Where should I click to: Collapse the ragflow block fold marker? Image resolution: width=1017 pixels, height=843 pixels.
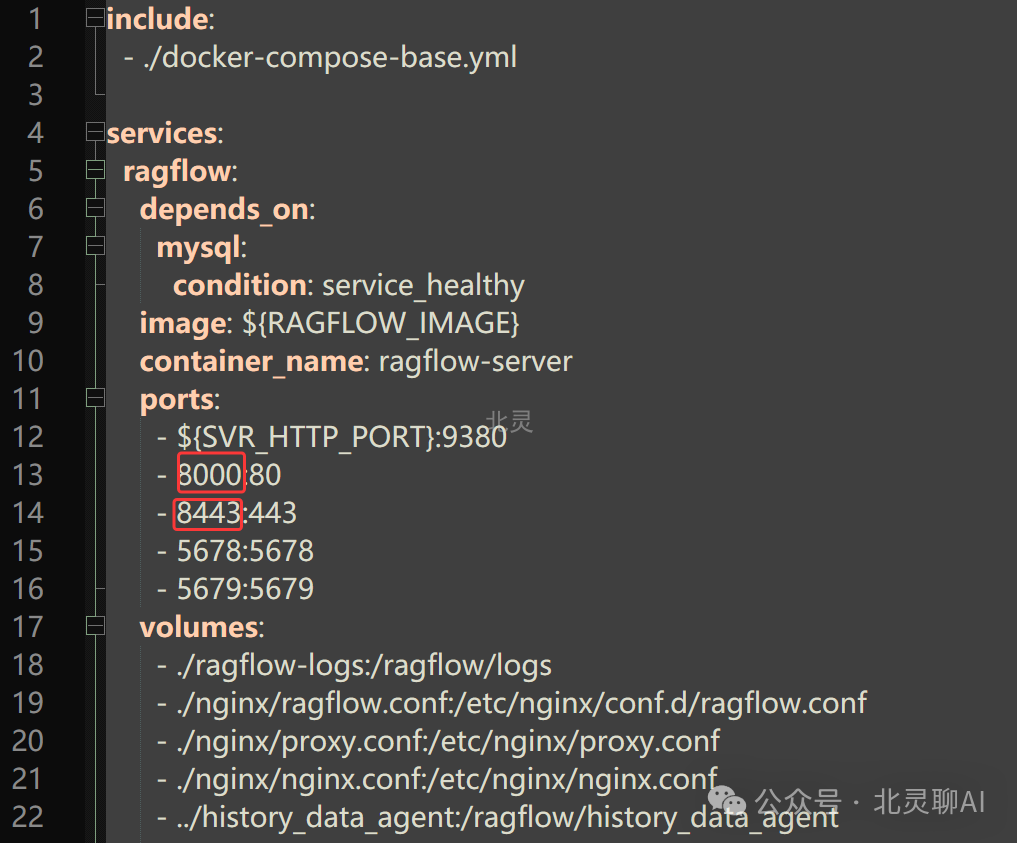[95, 171]
